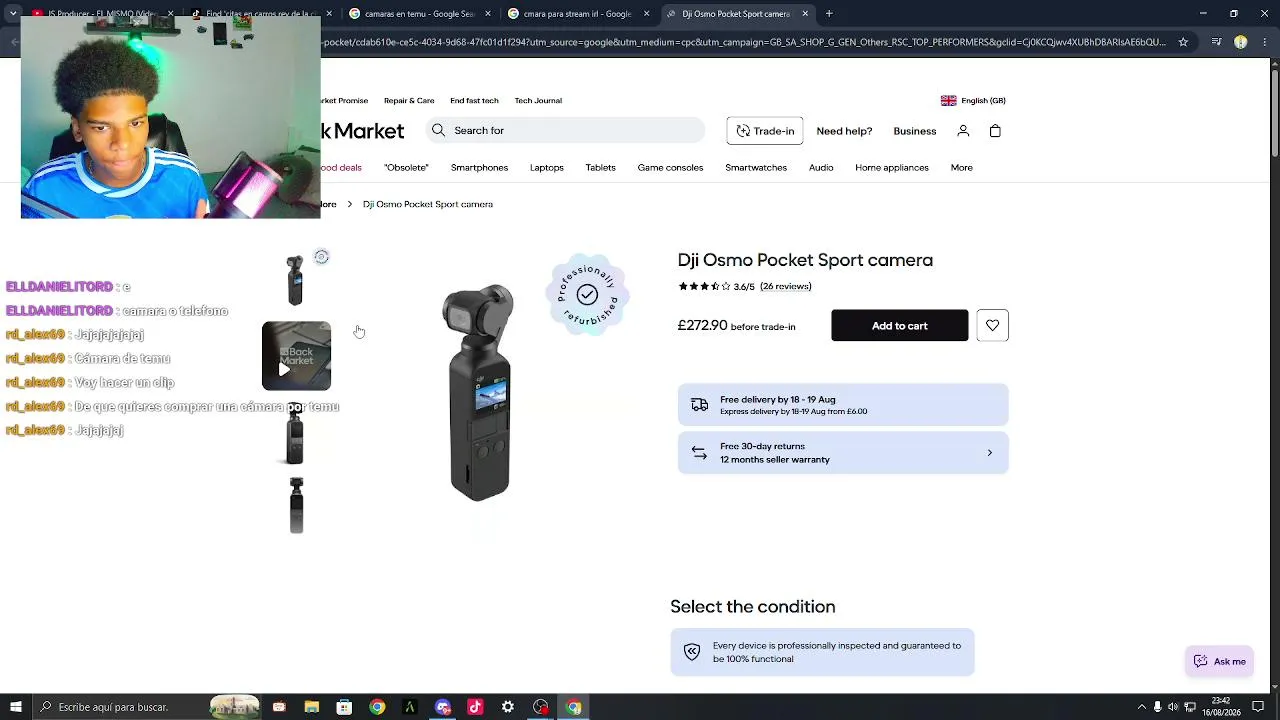Select first product thumbnail
The image size is (1280, 720).
[x=295, y=281]
